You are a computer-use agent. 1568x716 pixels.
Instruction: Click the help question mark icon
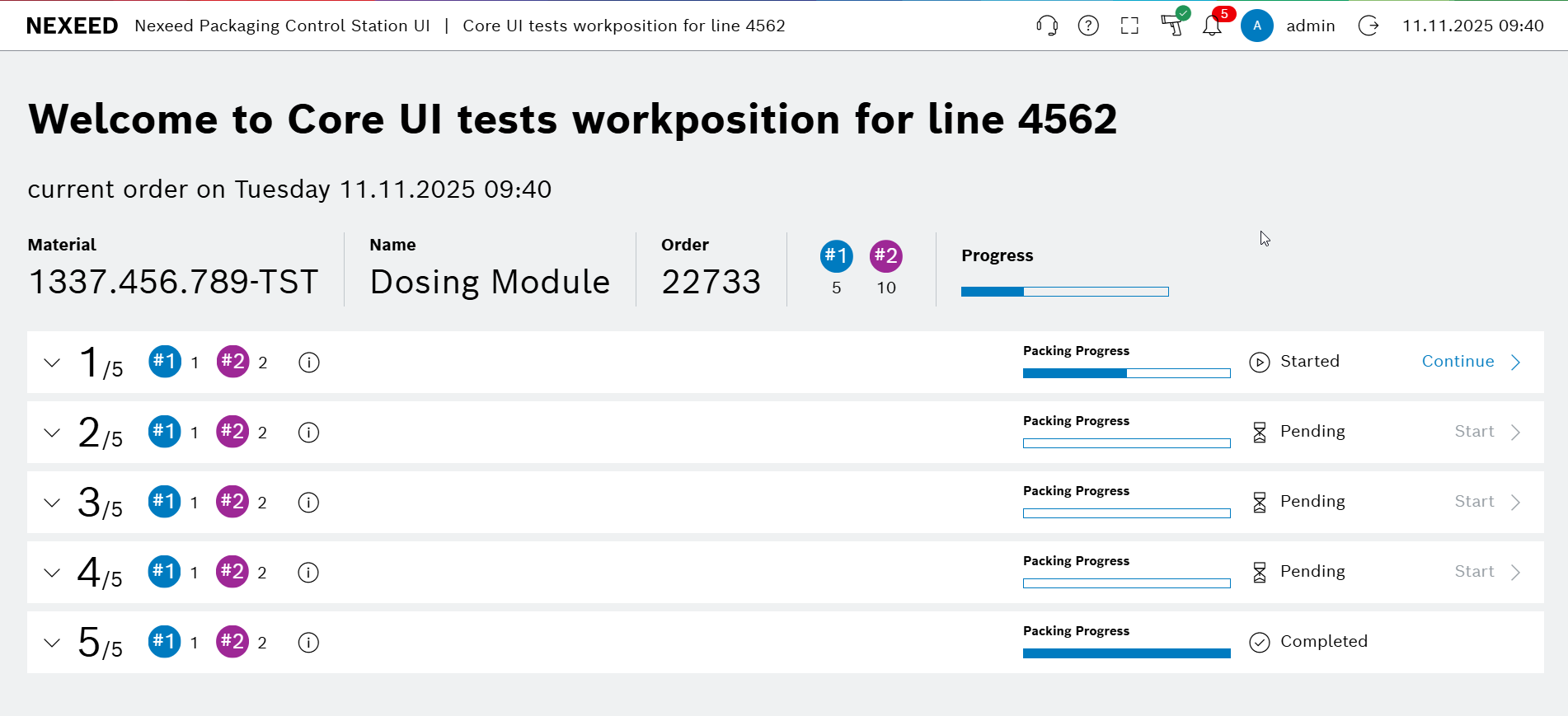(1088, 26)
